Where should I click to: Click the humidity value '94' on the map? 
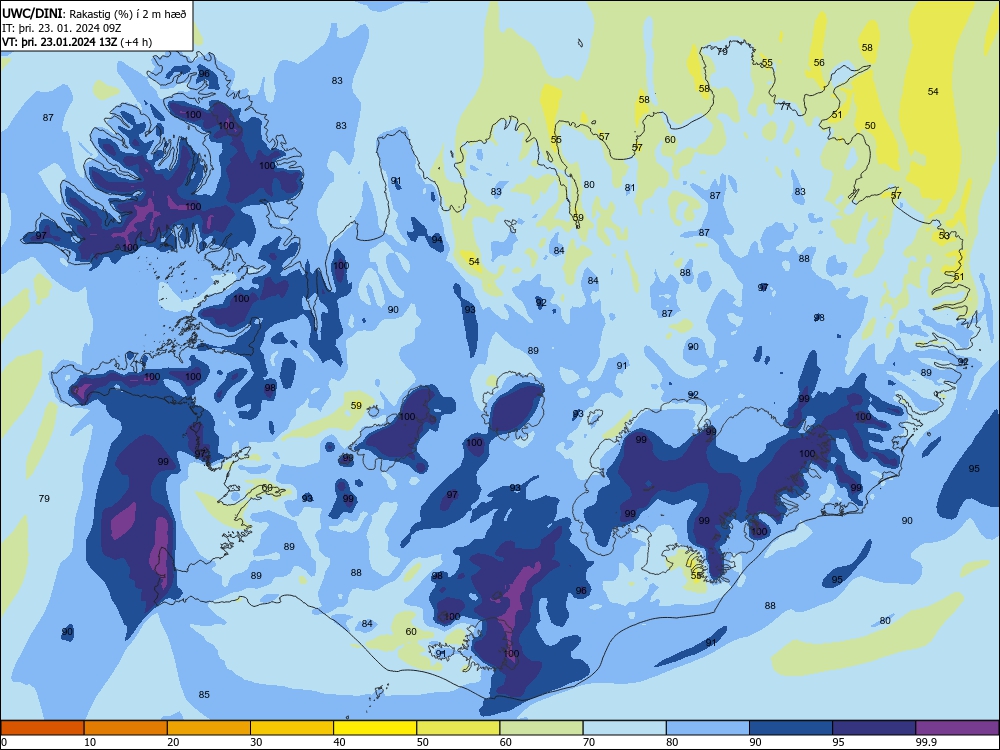tap(437, 240)
